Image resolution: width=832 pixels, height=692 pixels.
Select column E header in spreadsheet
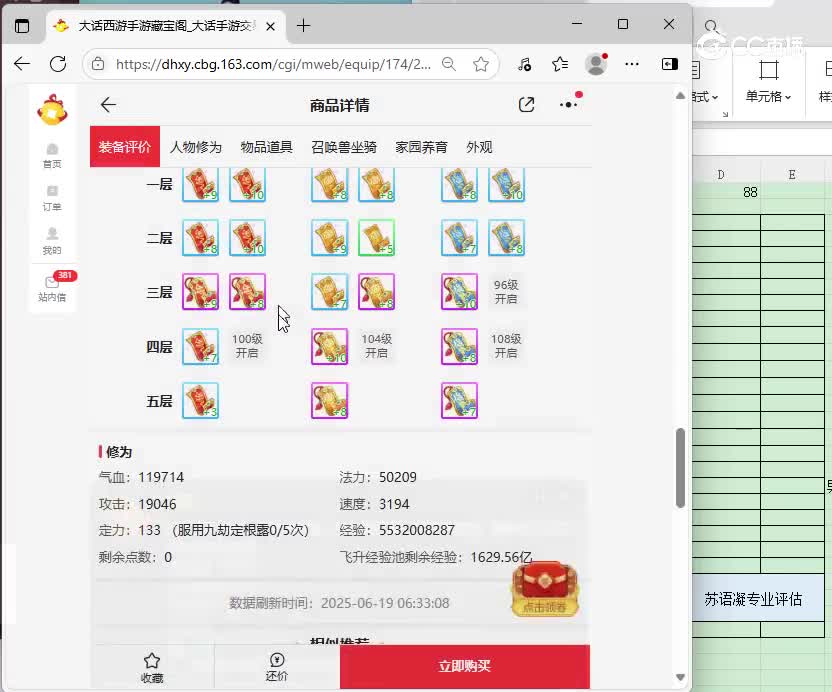pos(792,175)
